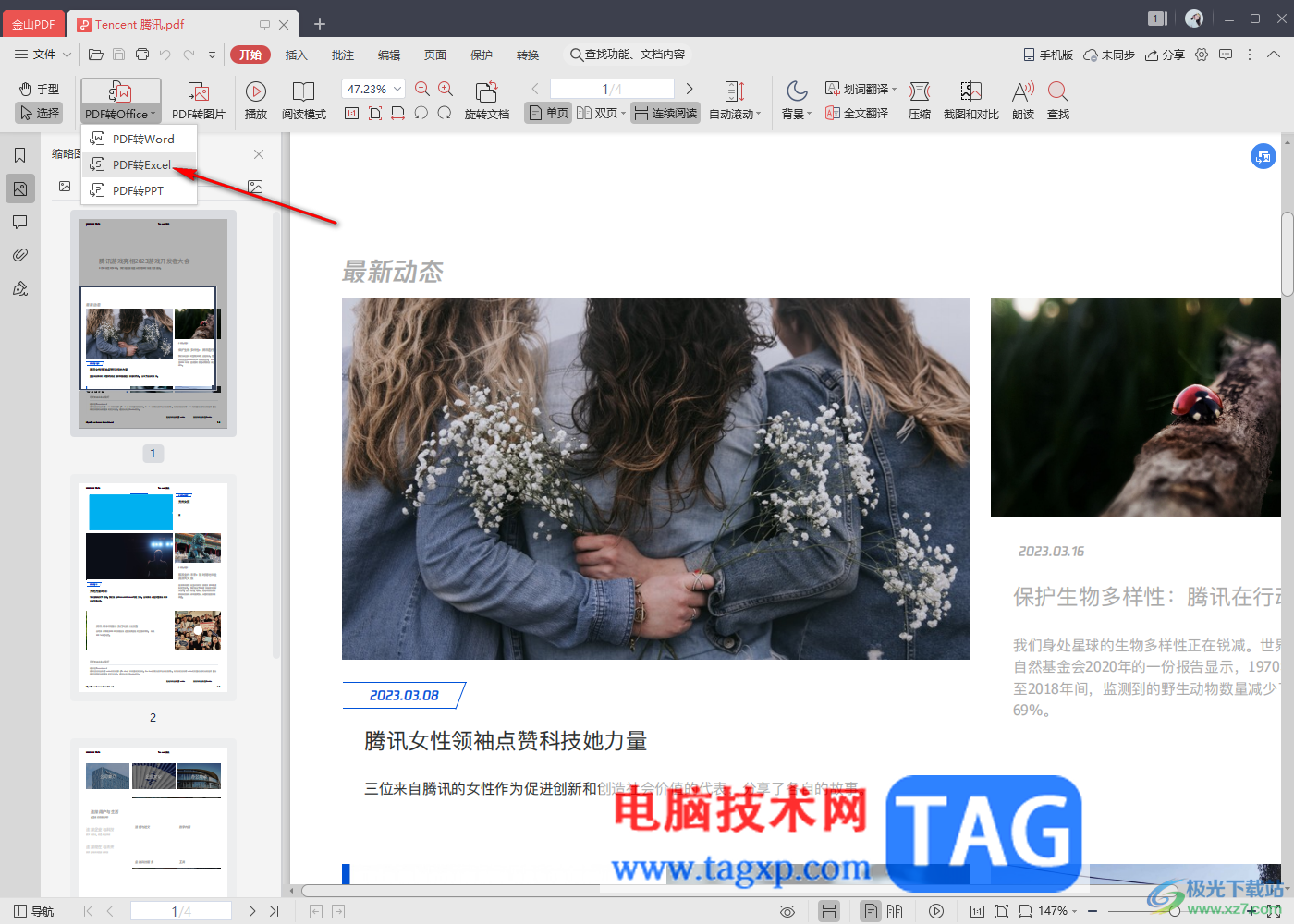Switch to the 插入 ribbon tab
Viewport: 1294px width, 924px height.
pyautogui.click(x=296, y=55)
